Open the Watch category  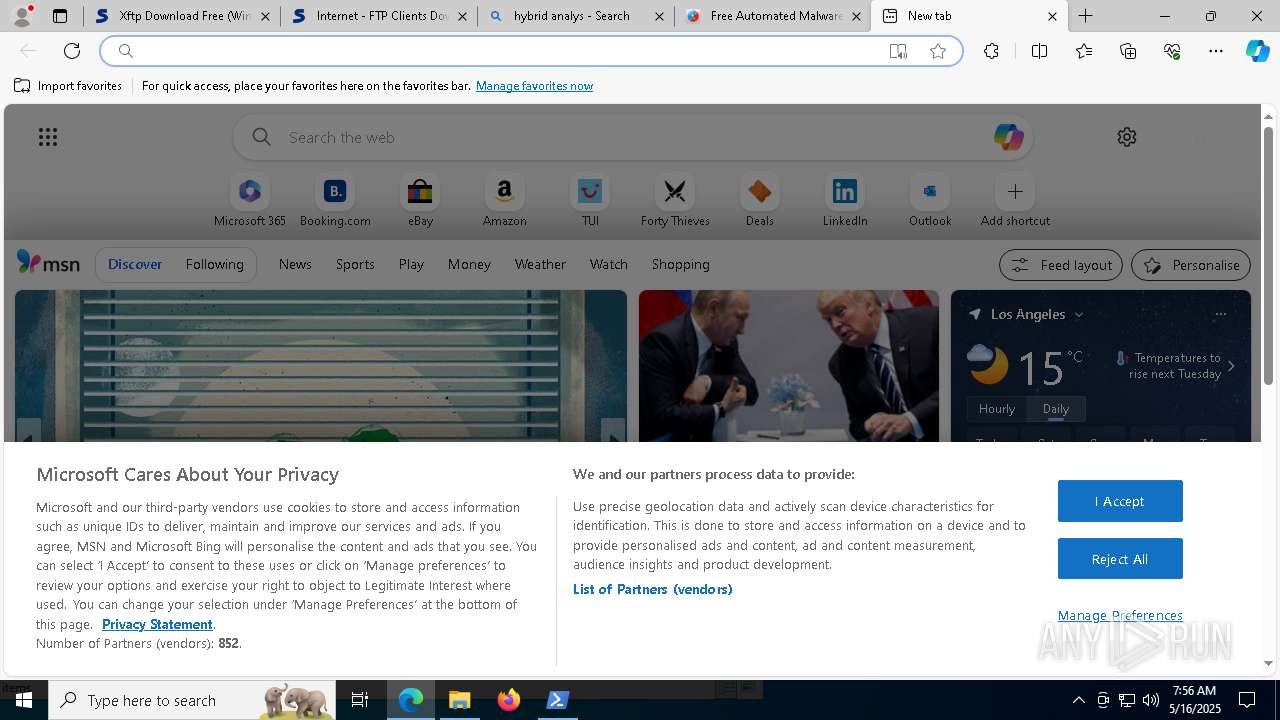(609, 264)
